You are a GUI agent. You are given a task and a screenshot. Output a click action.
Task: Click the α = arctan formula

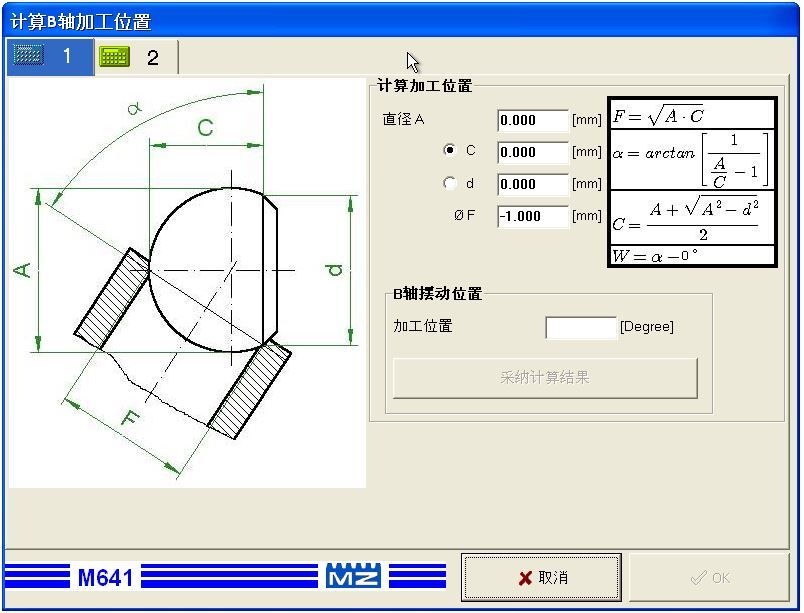691,159
